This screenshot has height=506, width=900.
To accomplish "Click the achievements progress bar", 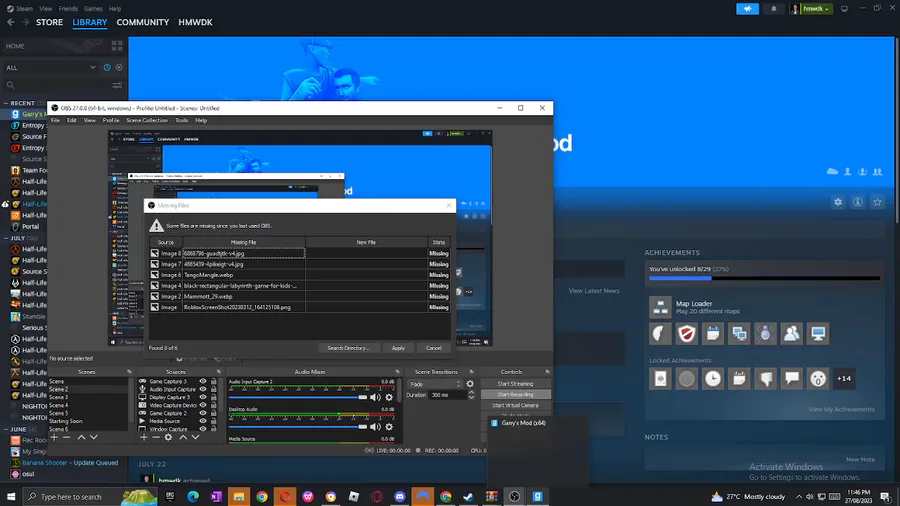I will (765, 278).
